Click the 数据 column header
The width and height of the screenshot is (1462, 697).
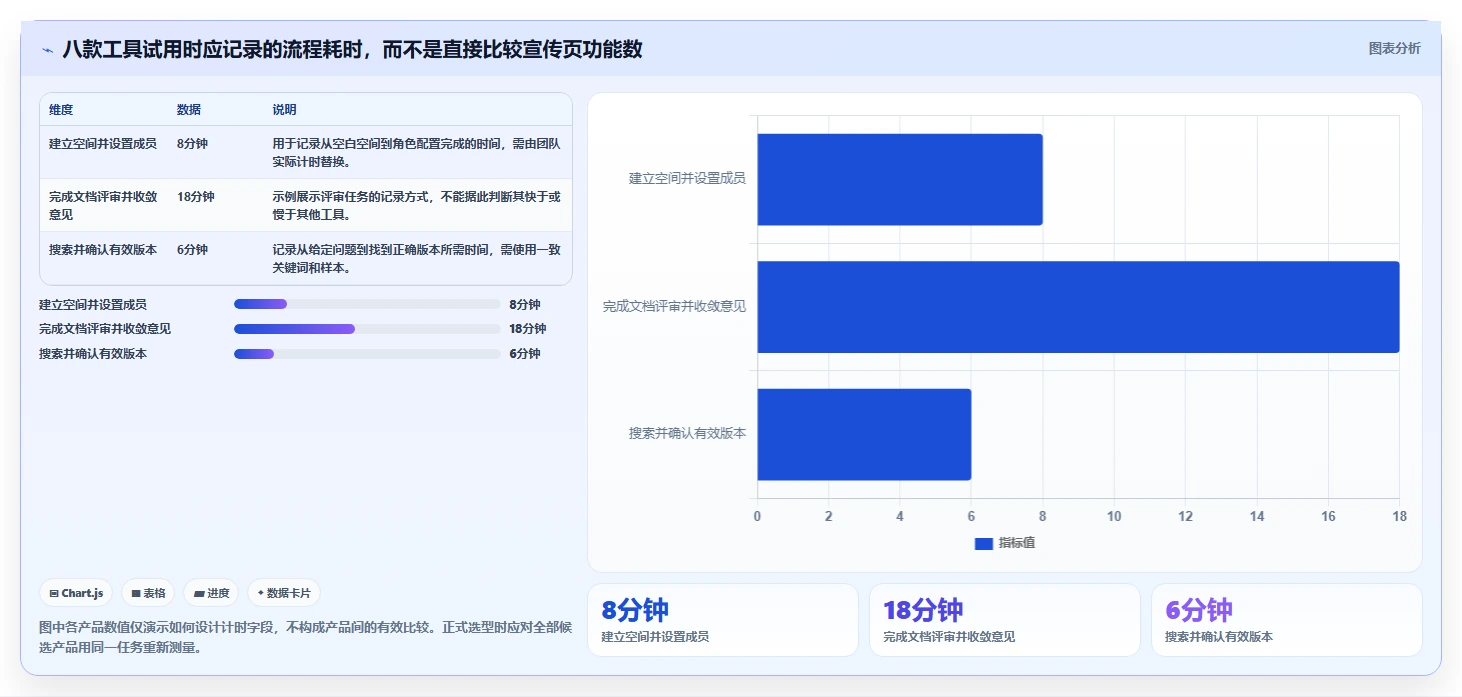[189, 110]
